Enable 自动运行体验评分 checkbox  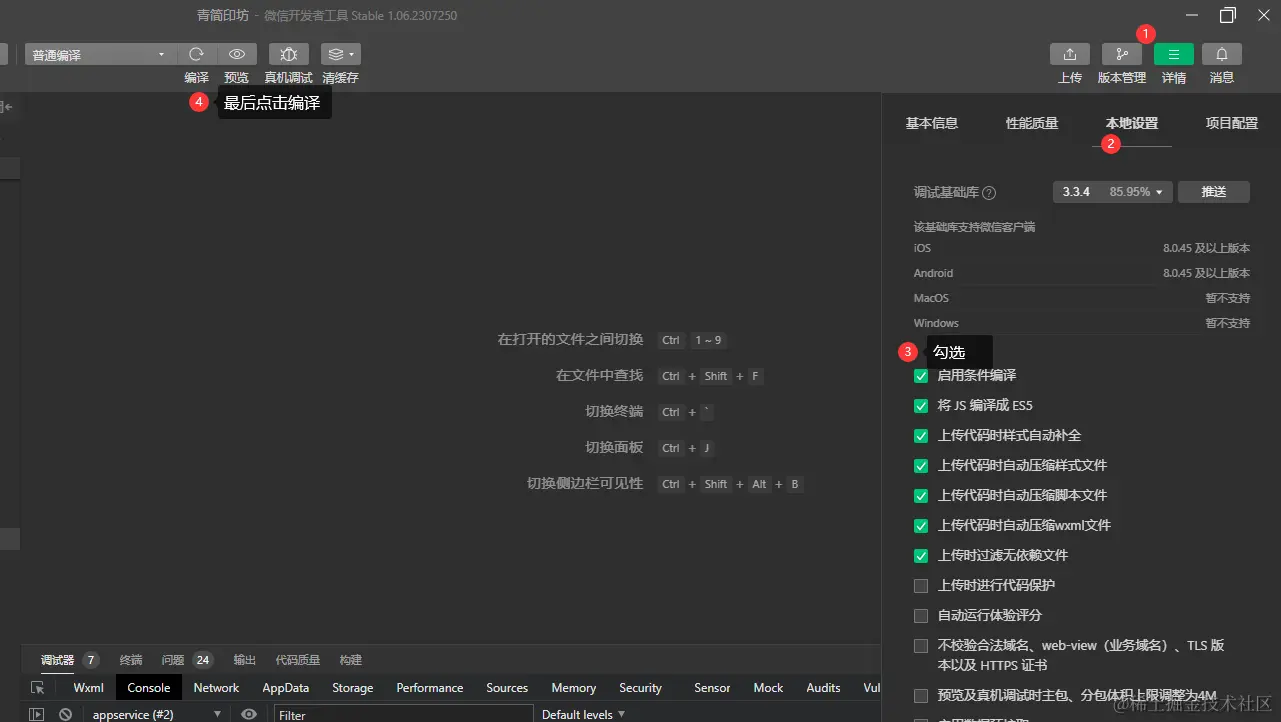tap(921, 616)
